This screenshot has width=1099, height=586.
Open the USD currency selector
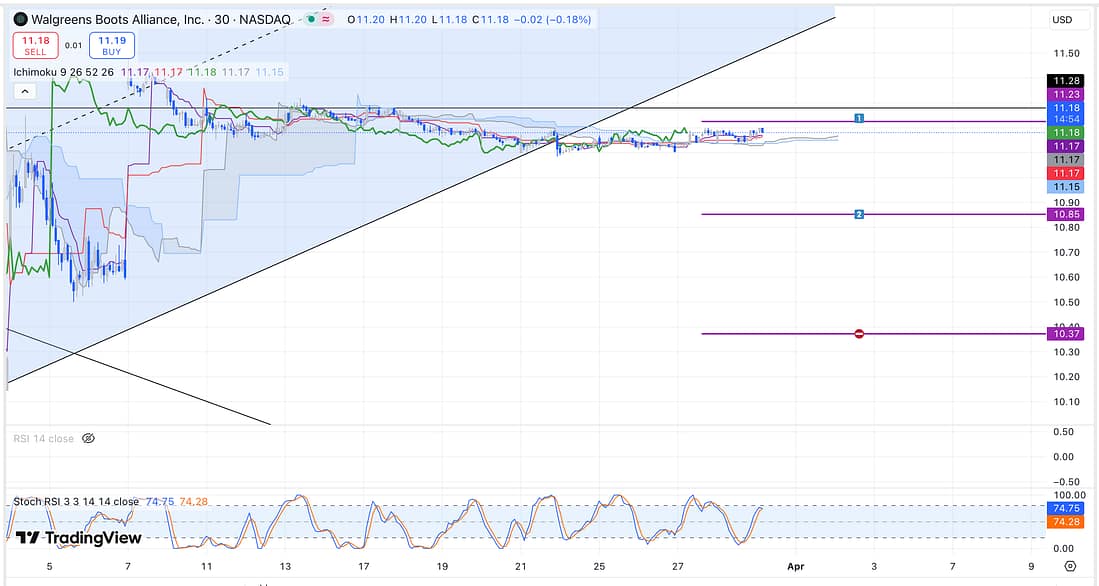point(1061,20)
